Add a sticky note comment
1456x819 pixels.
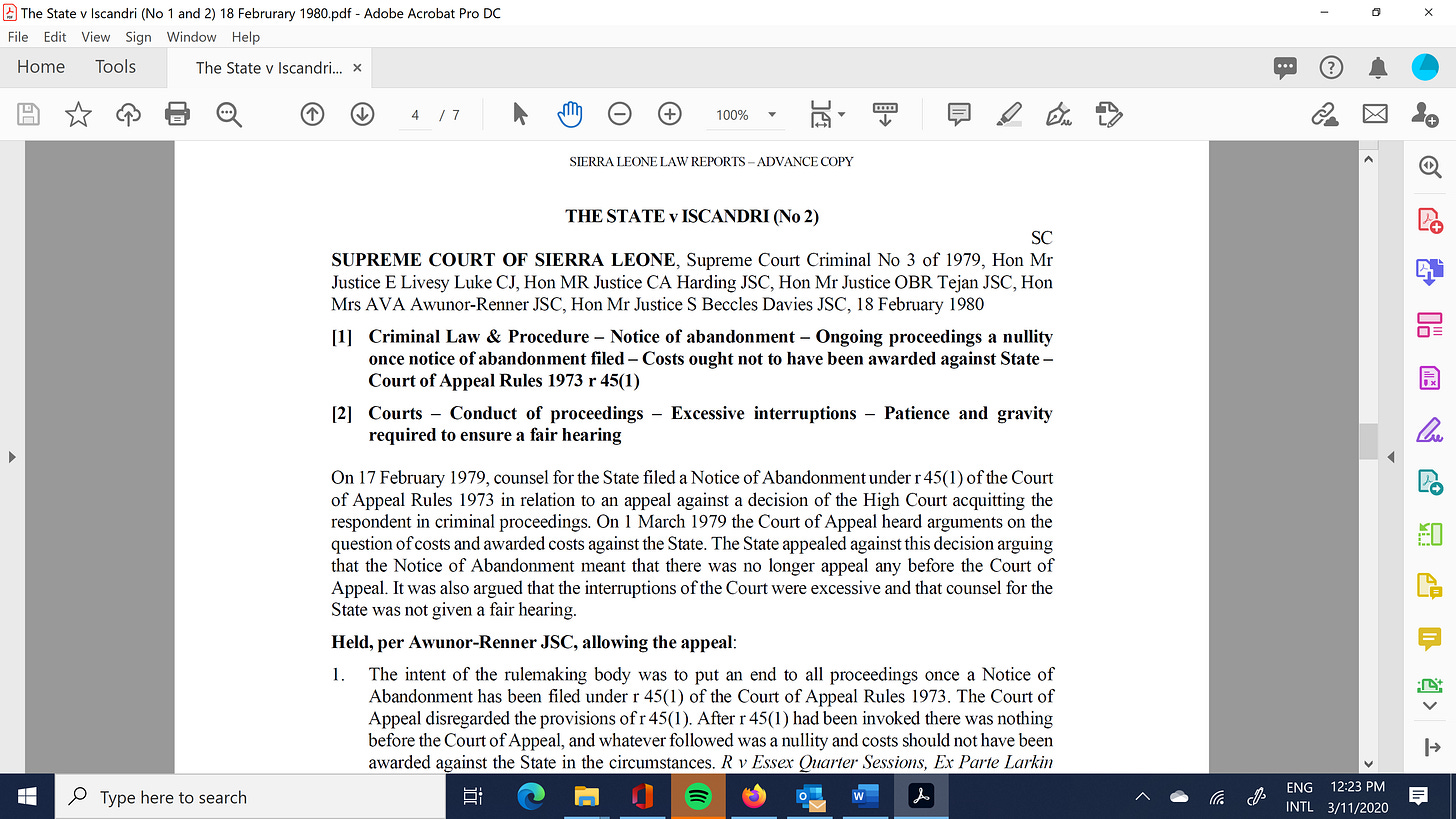pyautogui.click(x=959, y=115)
